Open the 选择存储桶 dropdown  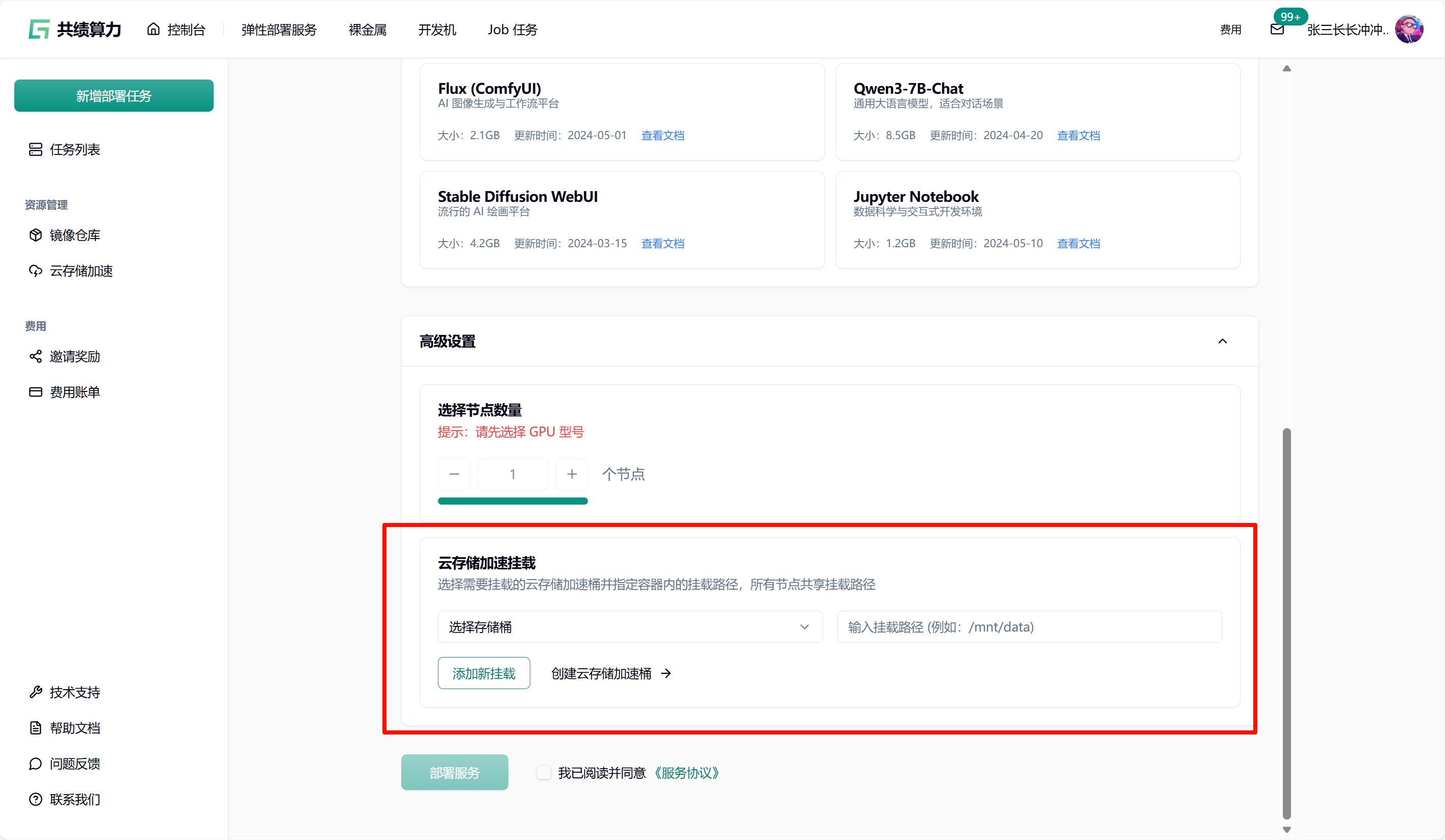(630, 627)
